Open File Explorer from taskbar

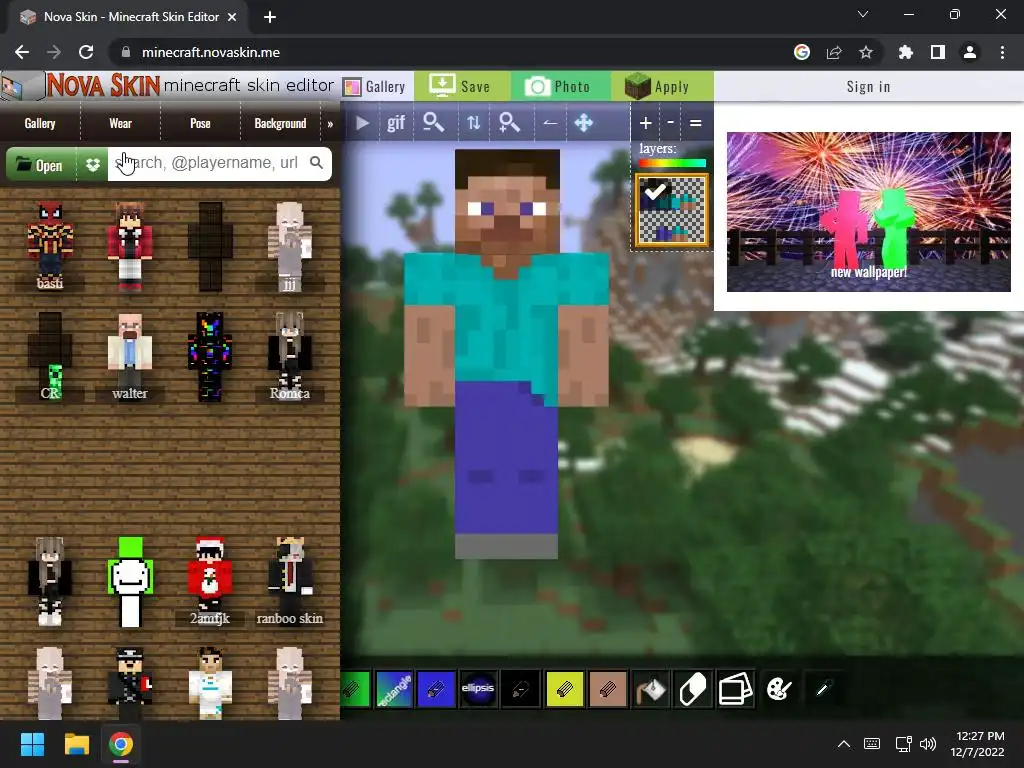[76, 744]
